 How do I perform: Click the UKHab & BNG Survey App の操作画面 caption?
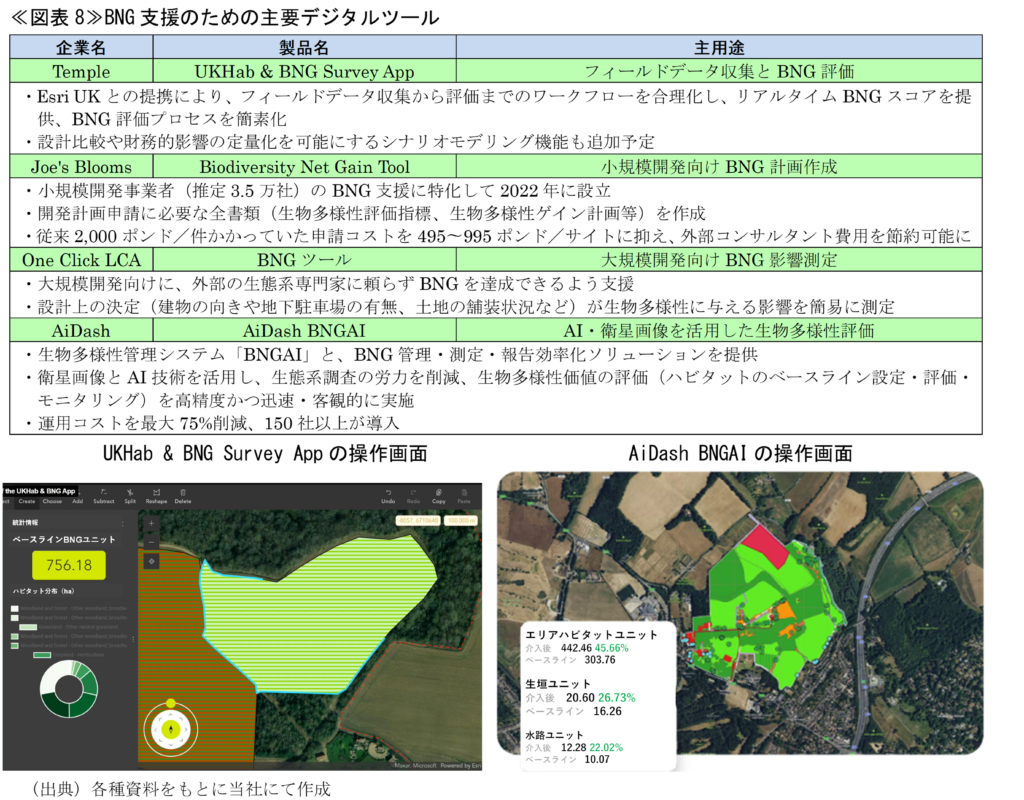[x=265, y=453]
